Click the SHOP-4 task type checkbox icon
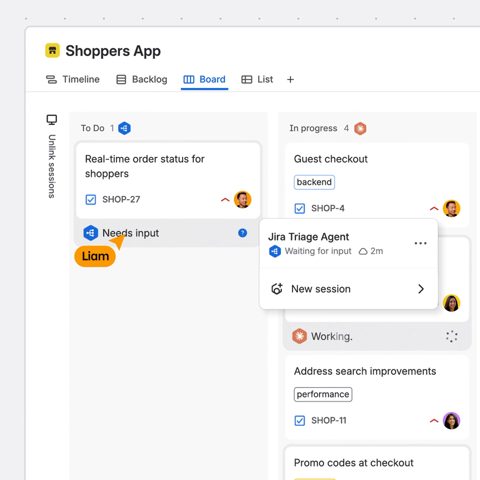The image size is (480, 480). 300,208
